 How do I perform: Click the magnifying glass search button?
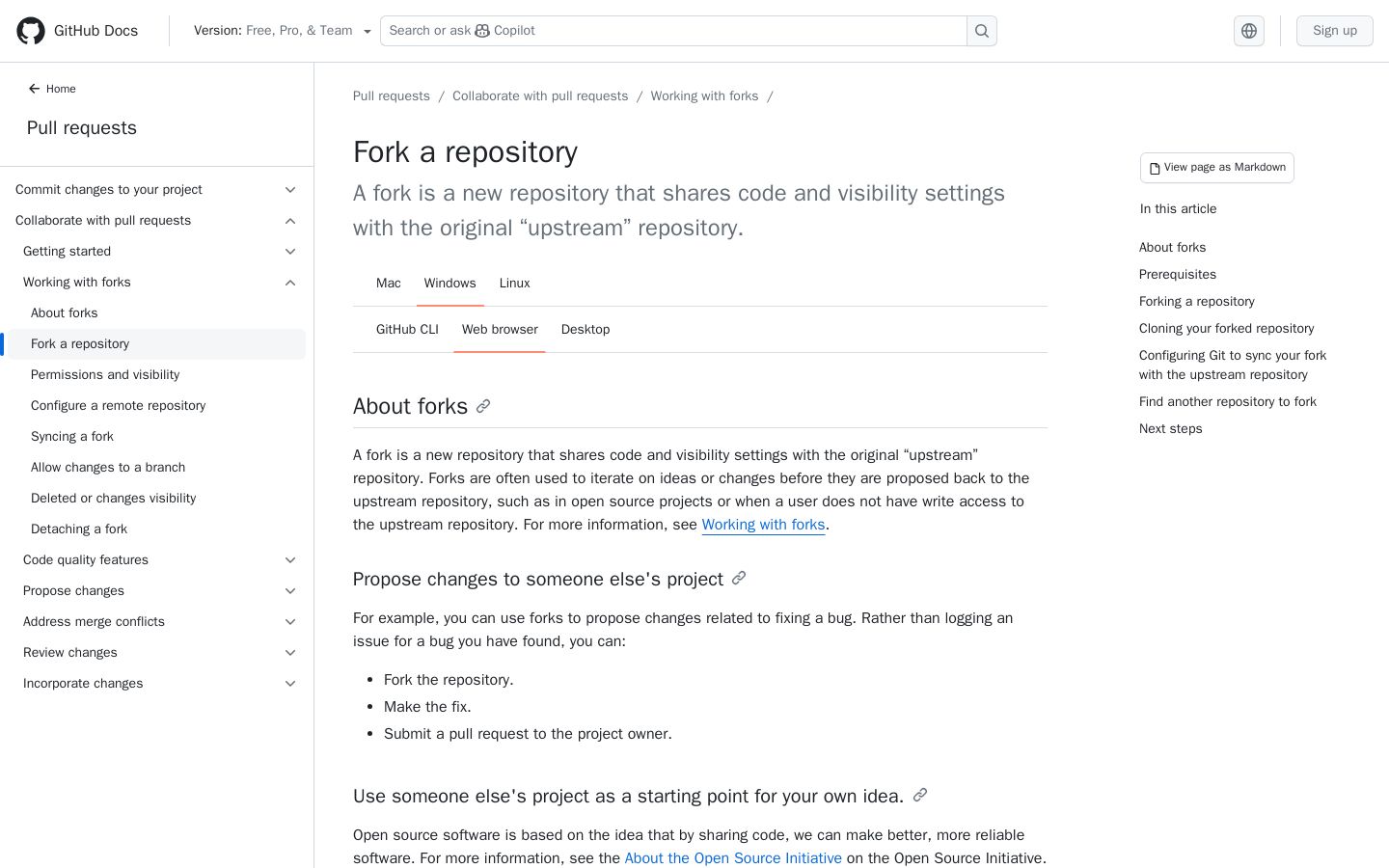coord(982,31)
